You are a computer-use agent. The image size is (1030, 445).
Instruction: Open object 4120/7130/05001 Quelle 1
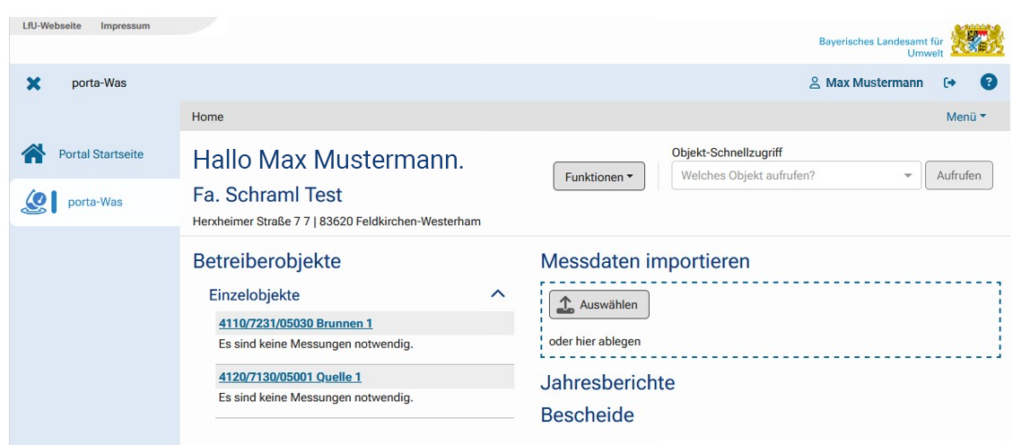click(x=289, y=376)
